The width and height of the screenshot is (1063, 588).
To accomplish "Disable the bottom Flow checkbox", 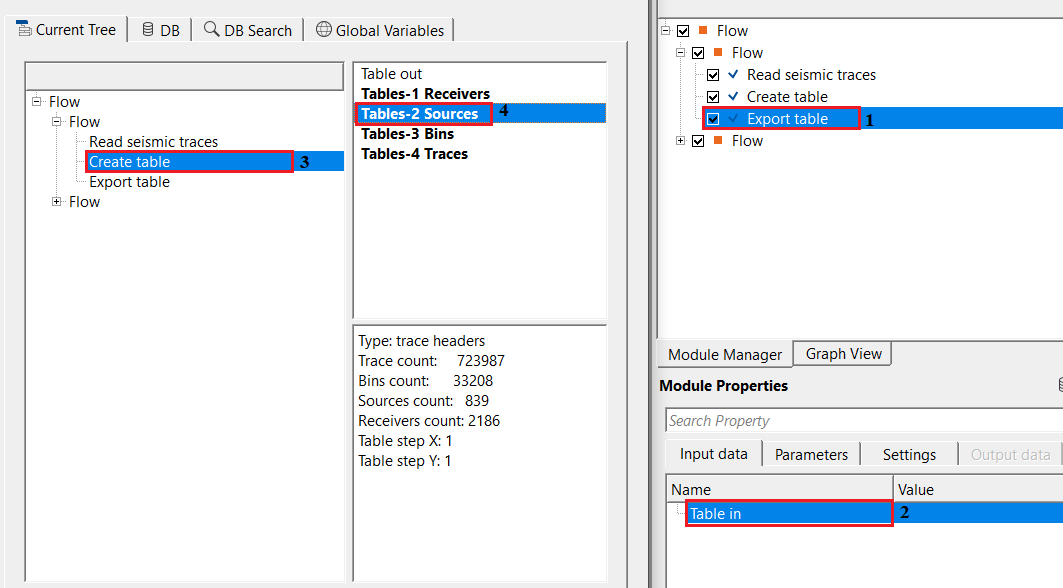I will [697, 140].
